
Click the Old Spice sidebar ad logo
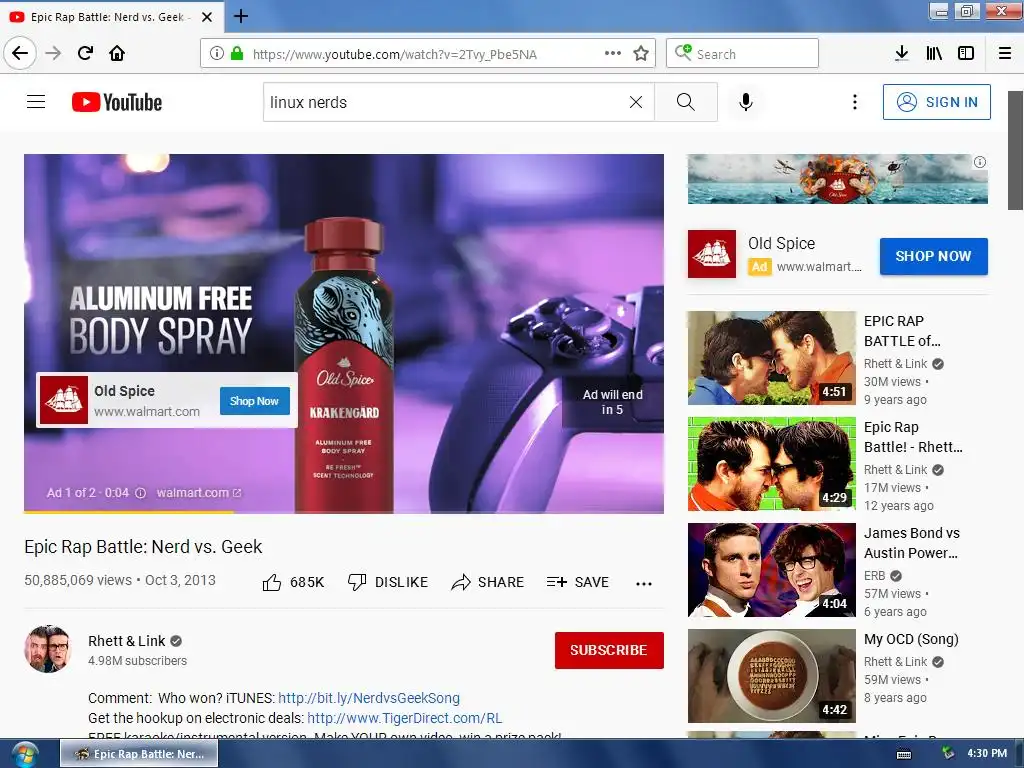point(712,254)
